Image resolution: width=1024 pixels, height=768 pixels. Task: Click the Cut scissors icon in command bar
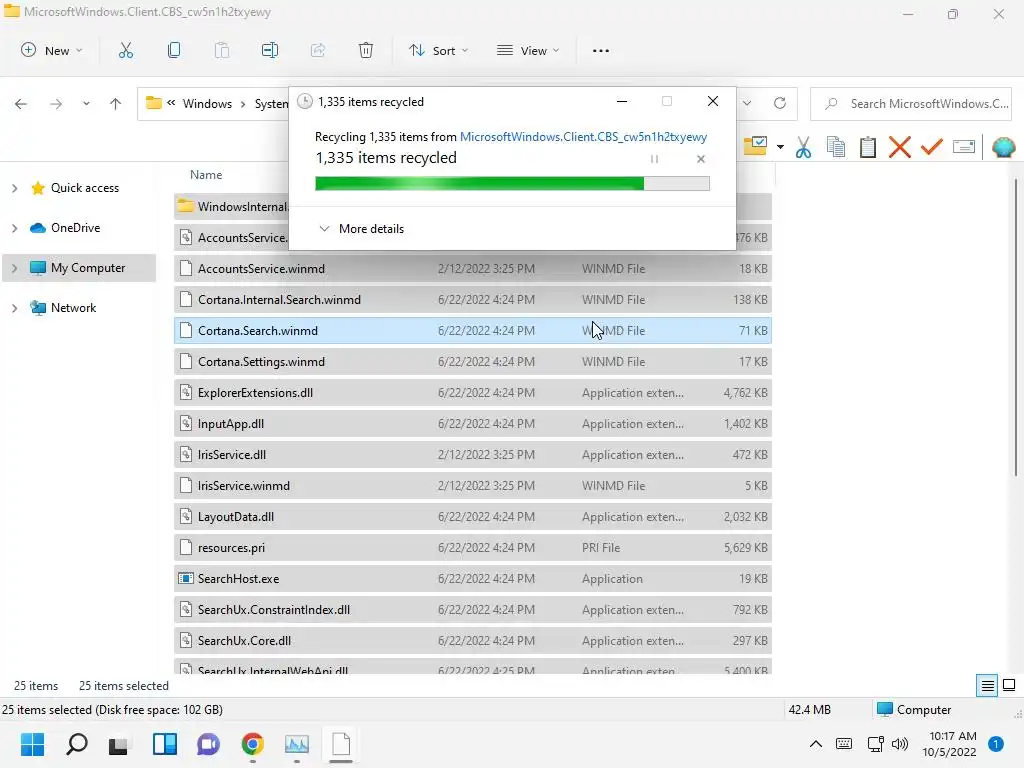[x=125, y=50]
